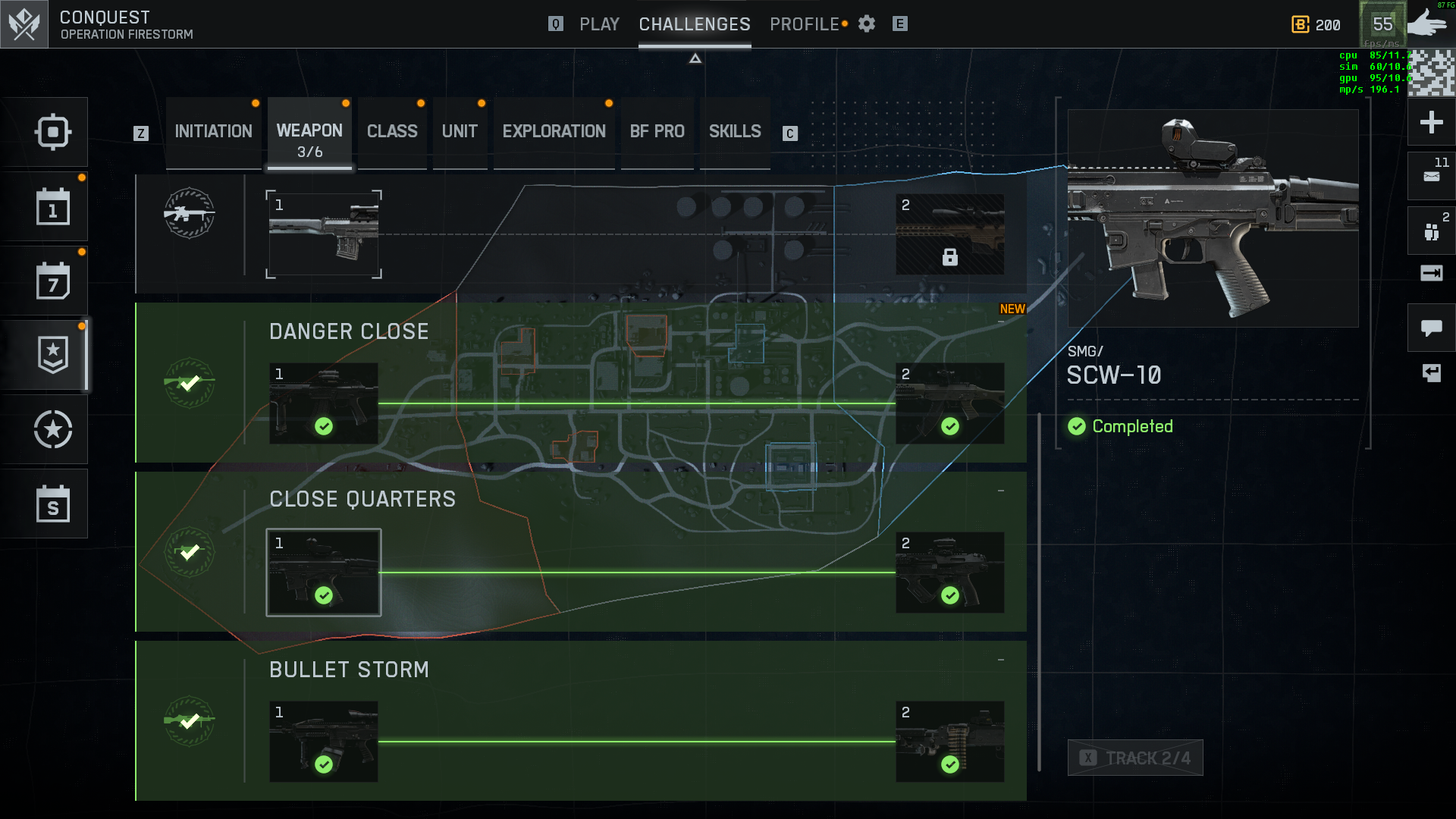Switch to the Exploration tab
The image size is (1456, 819).
pos(554,132)
